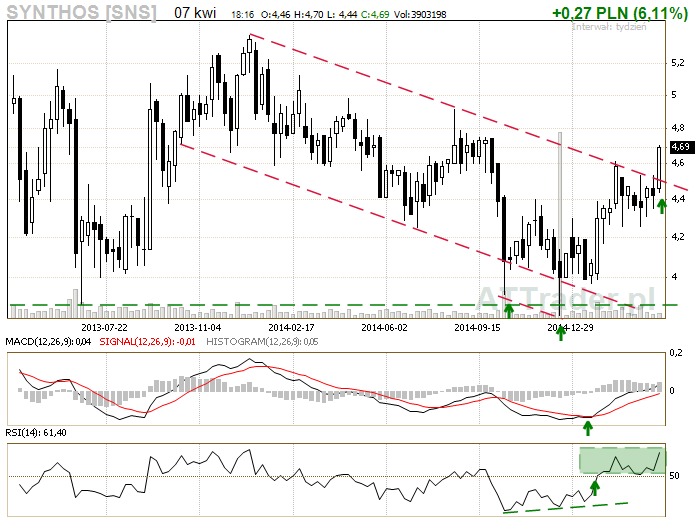Click the volume readout Vol:3903198
Viewport: 700px width, 522px height.
(x=420, y=15)
